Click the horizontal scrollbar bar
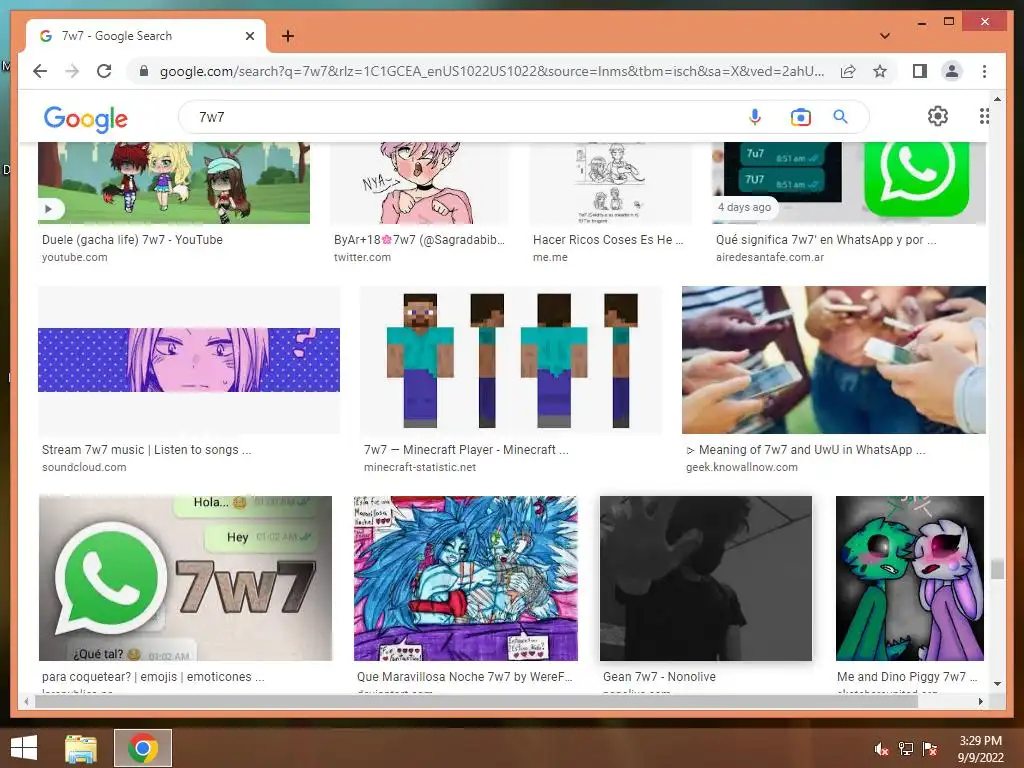The width and height of the screenshot is (1024, 768). coord(476,701)
